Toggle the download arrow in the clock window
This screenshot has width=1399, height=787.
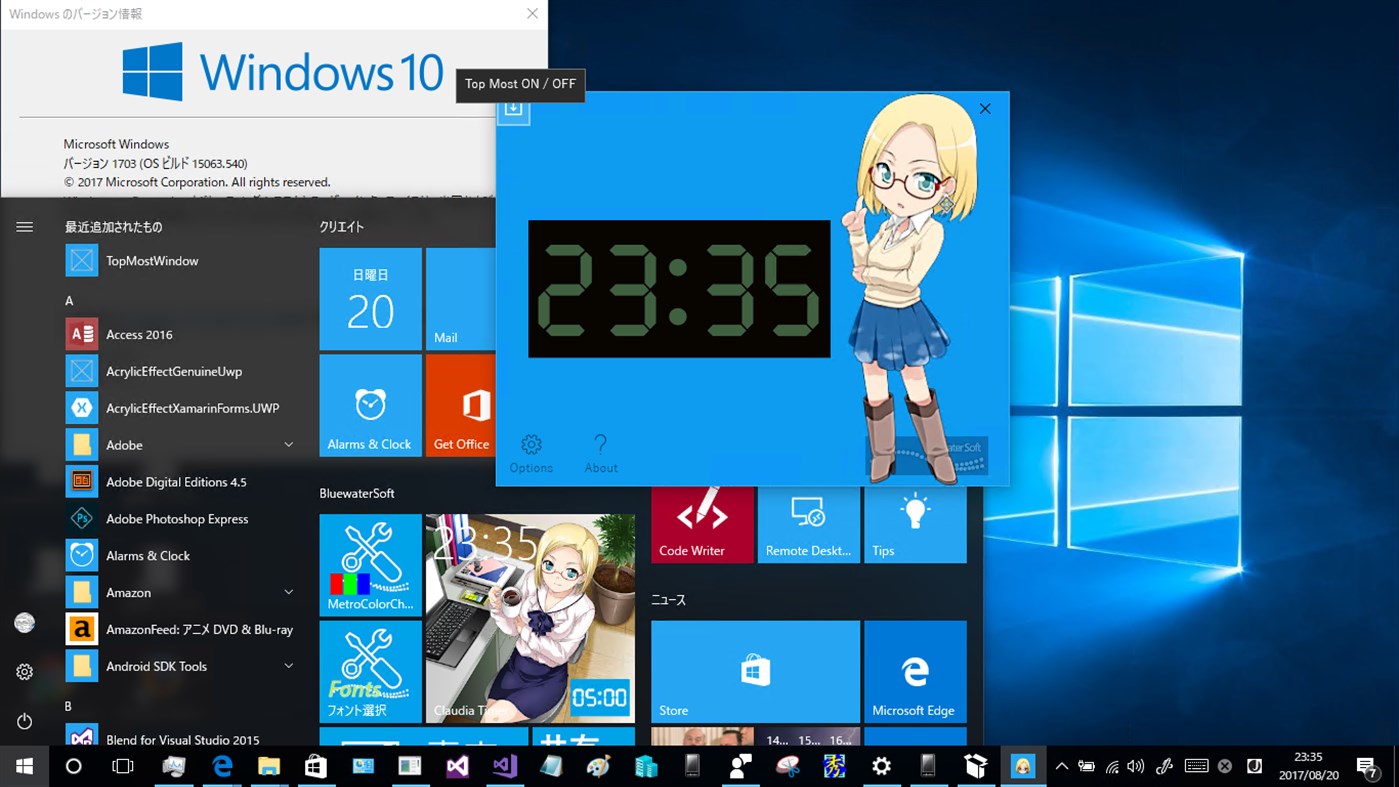tap(512, 110)
